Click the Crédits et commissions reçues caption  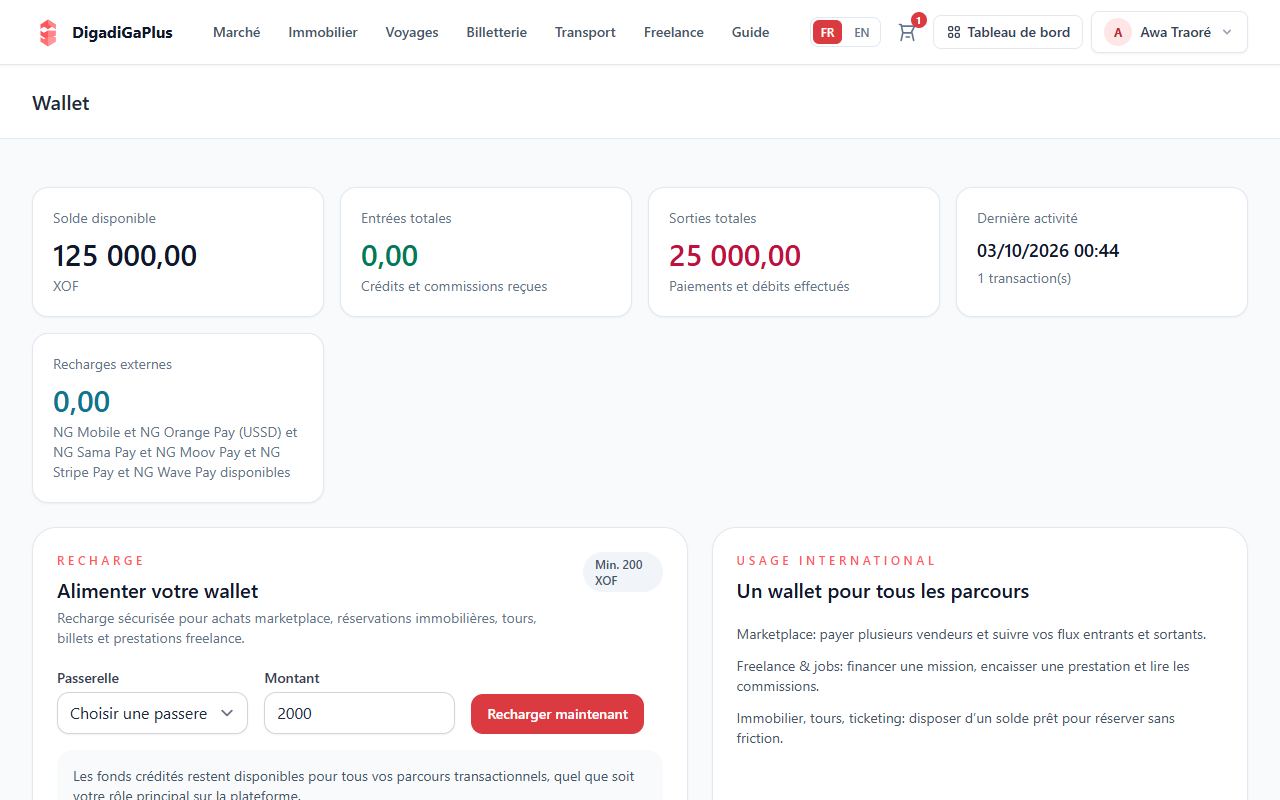tap(454, 286)
